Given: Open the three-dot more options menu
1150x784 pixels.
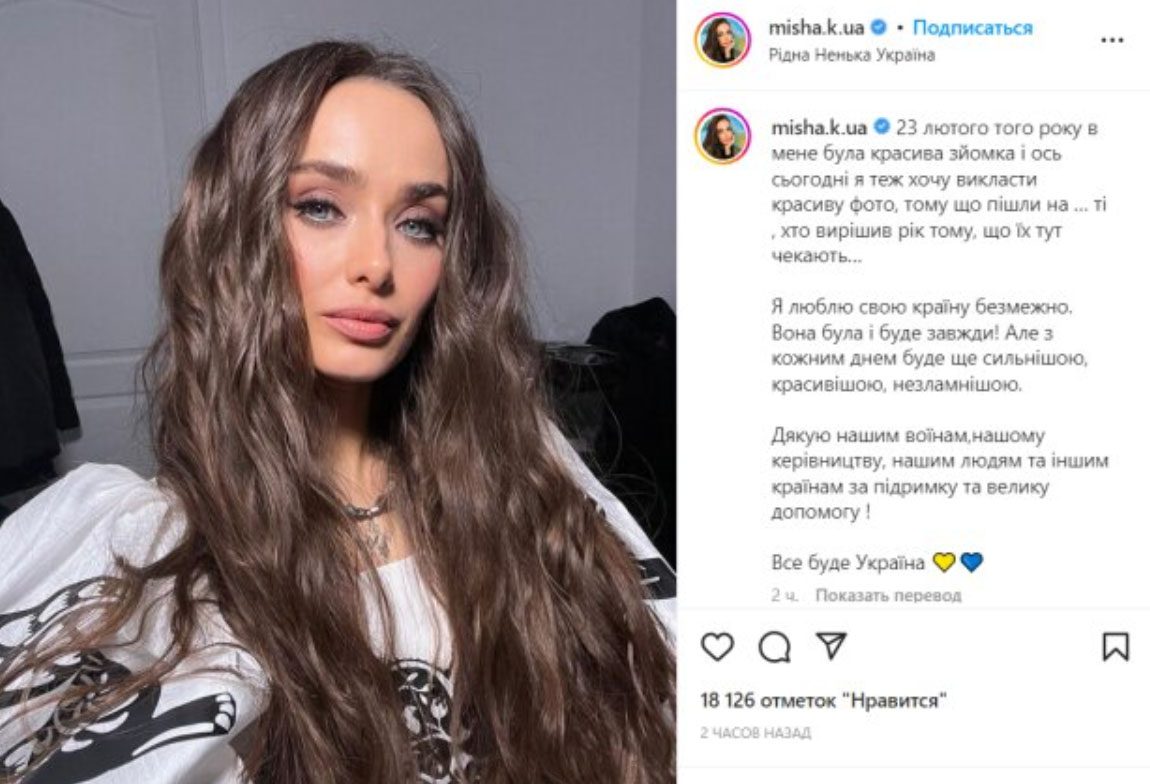Looking at the screenshot, I should [x=1112, y=40].
